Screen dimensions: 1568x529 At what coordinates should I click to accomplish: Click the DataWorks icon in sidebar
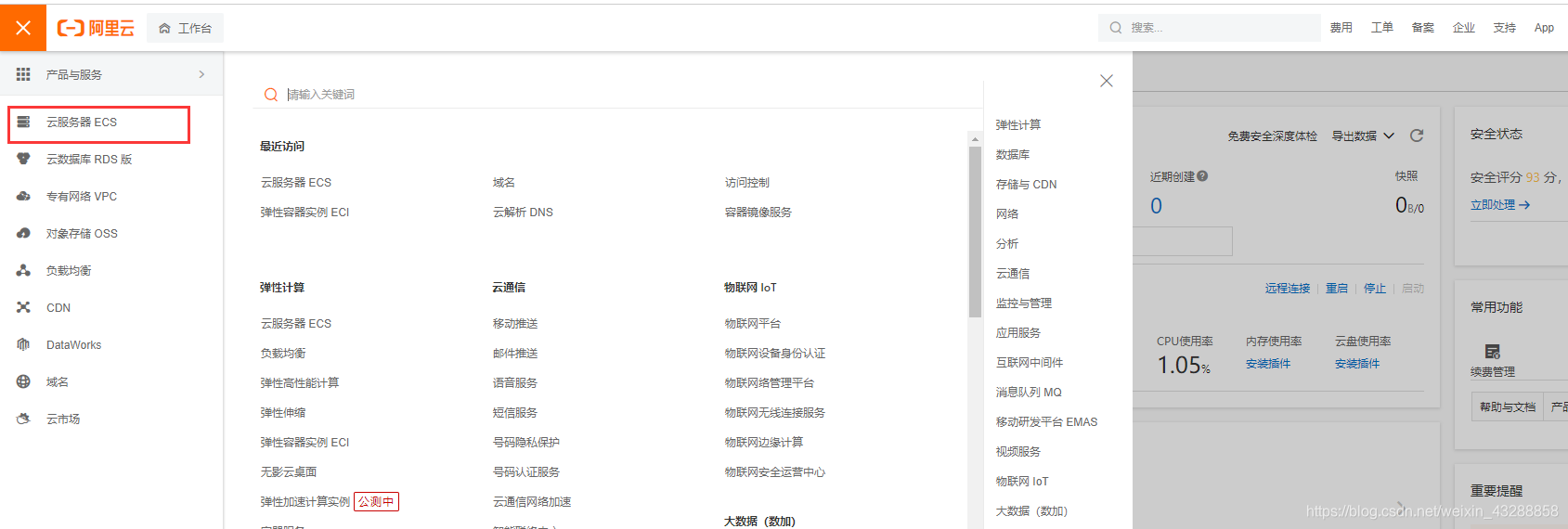coord(23,344)
